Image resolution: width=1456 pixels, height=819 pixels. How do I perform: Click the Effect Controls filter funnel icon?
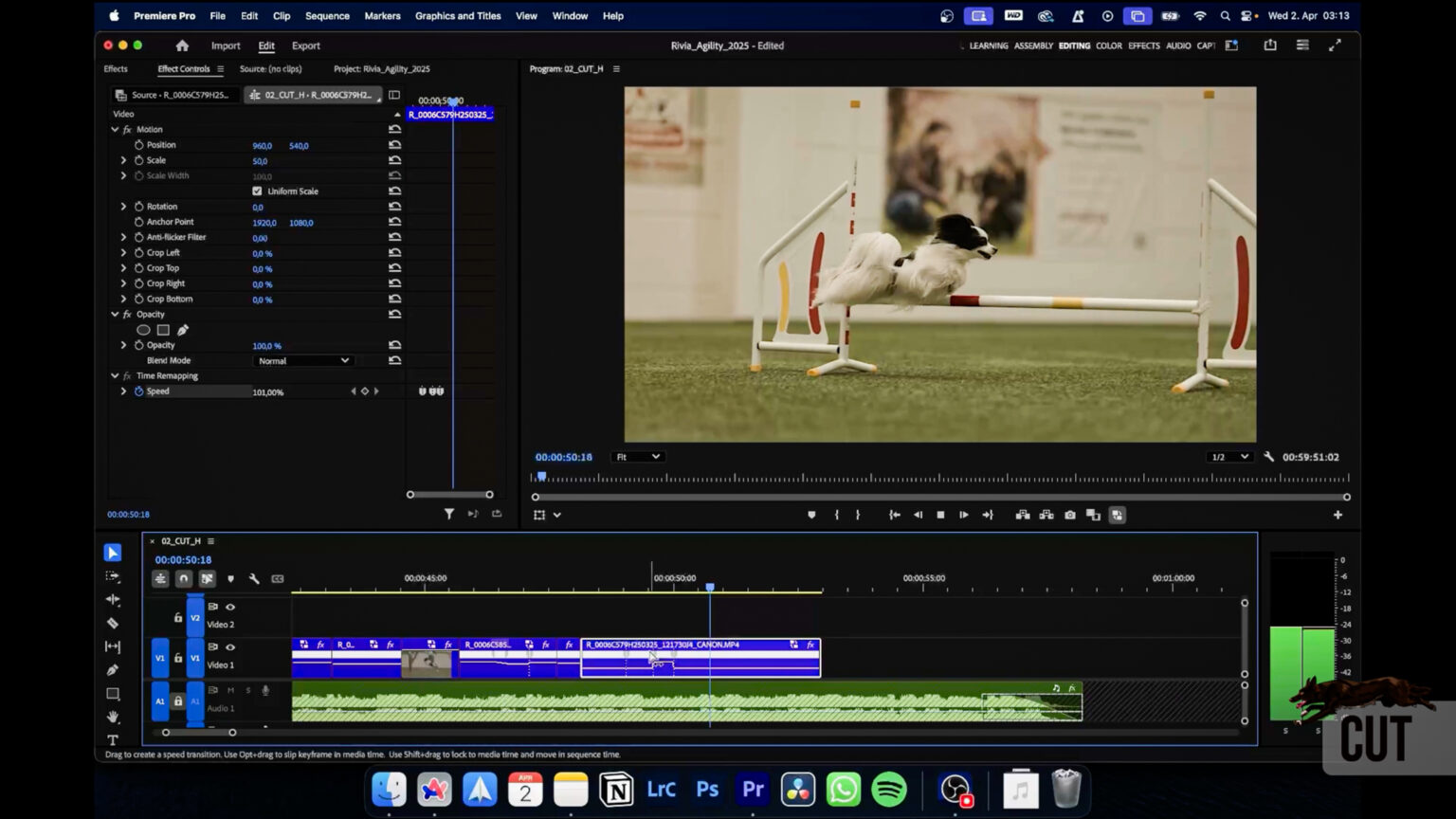coord(449,514)
